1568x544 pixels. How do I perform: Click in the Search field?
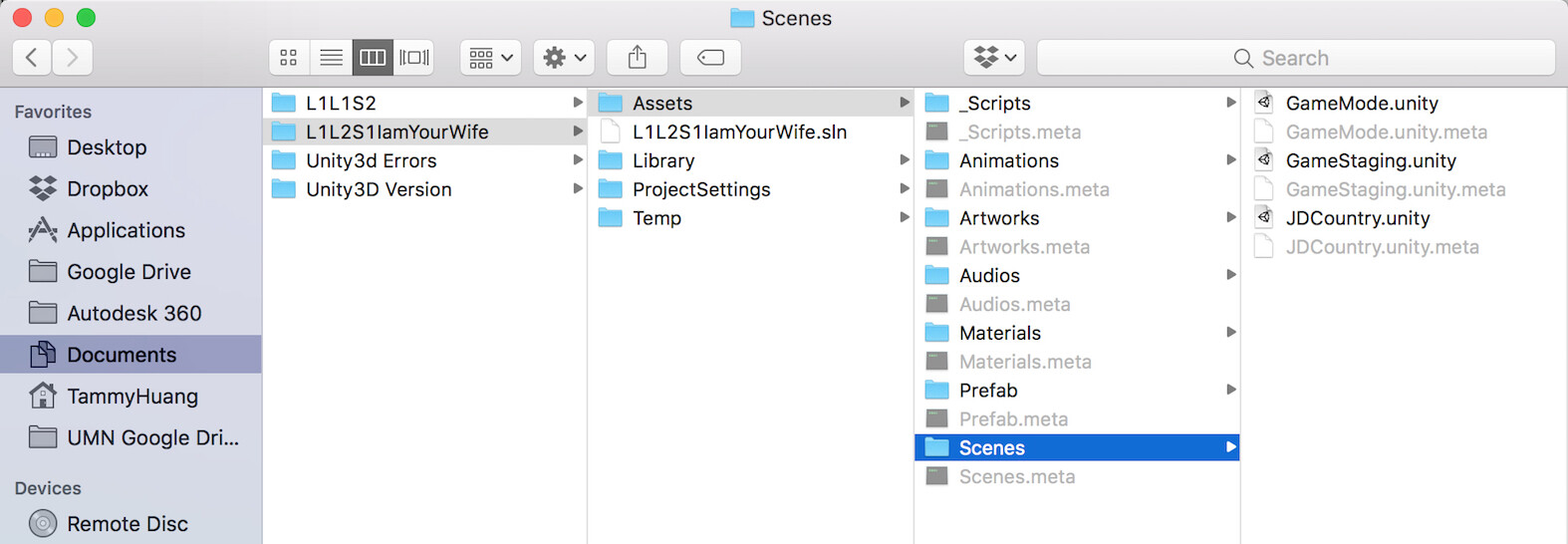[x=1295, y=58]
